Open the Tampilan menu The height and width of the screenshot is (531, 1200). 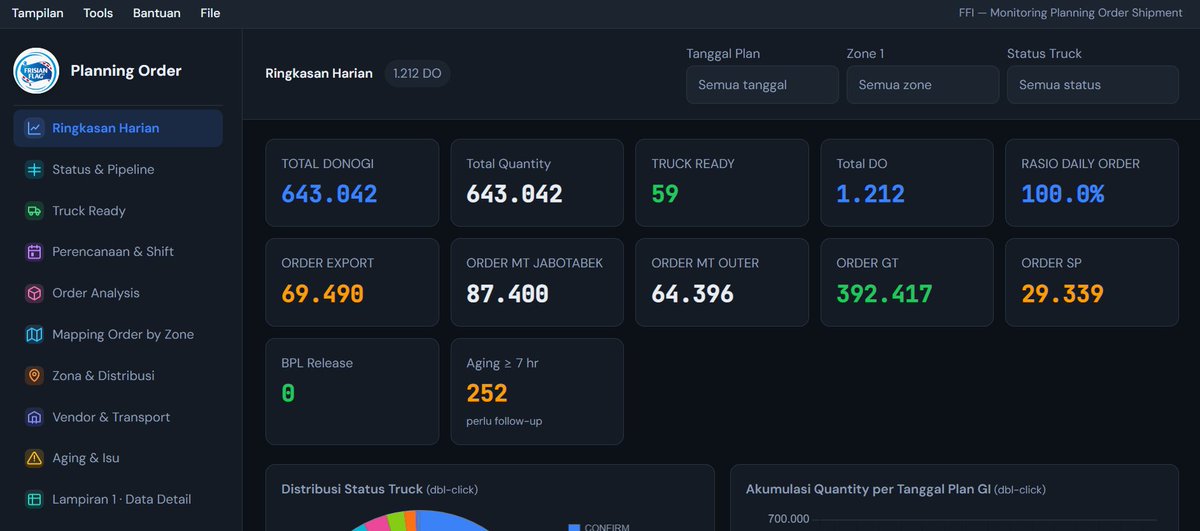[x=38, y=13]
